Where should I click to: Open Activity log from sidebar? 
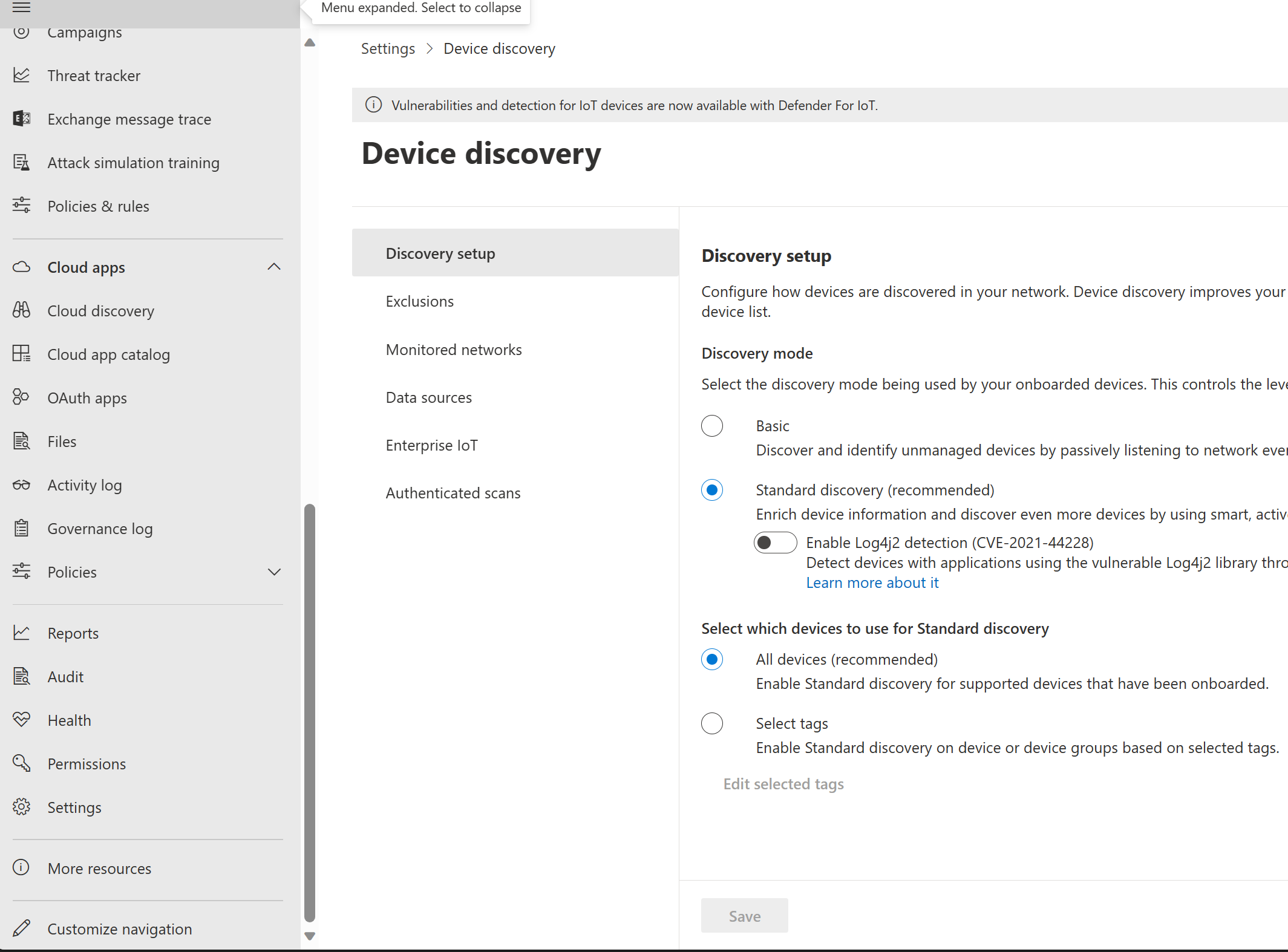85,485
